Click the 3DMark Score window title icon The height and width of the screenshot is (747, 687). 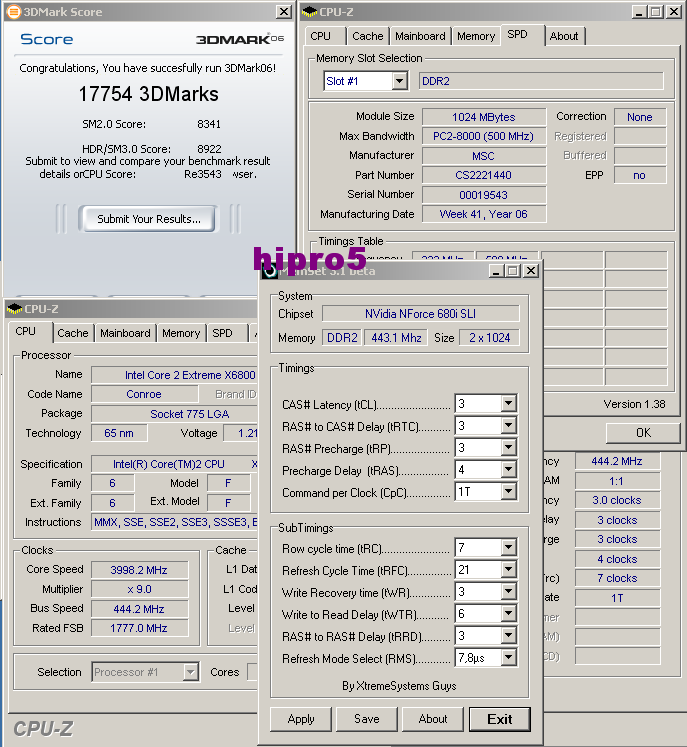(x=14, y=12)
